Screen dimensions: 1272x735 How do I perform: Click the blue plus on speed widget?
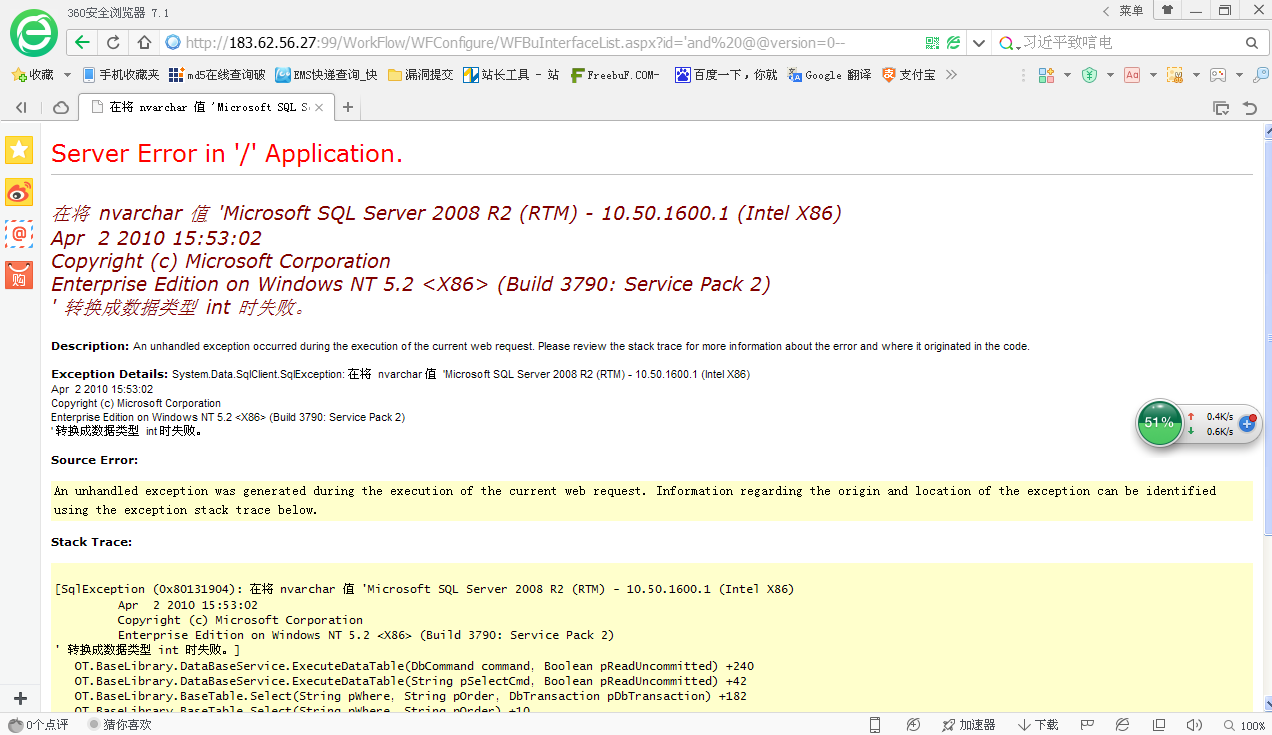1247,423
